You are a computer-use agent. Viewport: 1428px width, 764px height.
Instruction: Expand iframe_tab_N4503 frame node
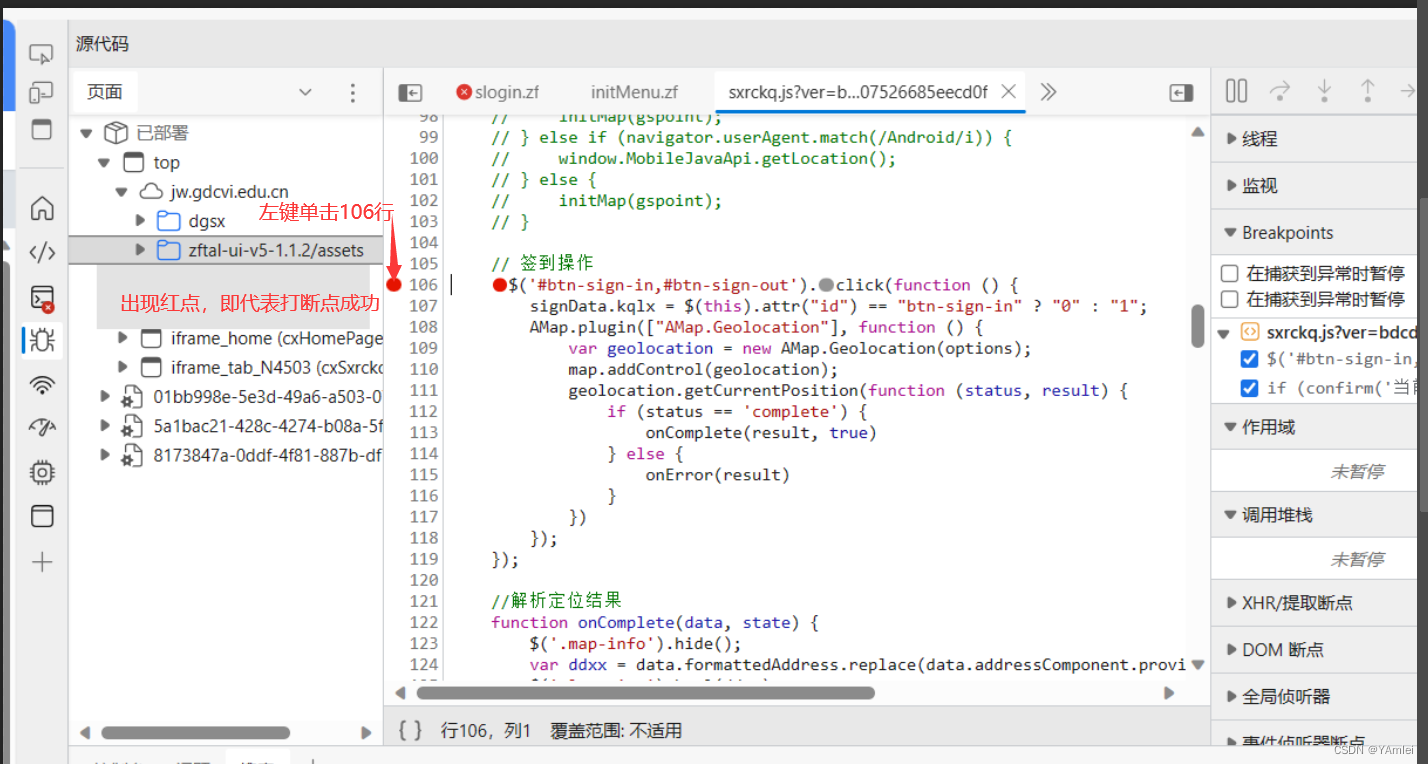pos(123,367)
